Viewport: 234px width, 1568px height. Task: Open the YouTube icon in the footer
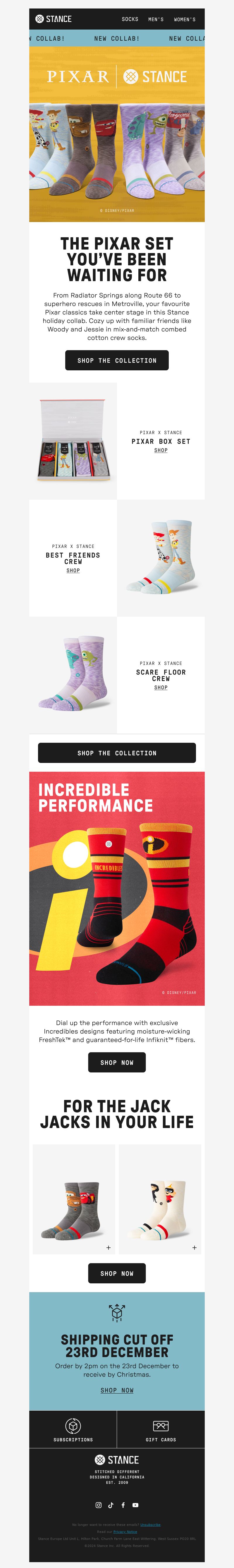coord(135,1505)
